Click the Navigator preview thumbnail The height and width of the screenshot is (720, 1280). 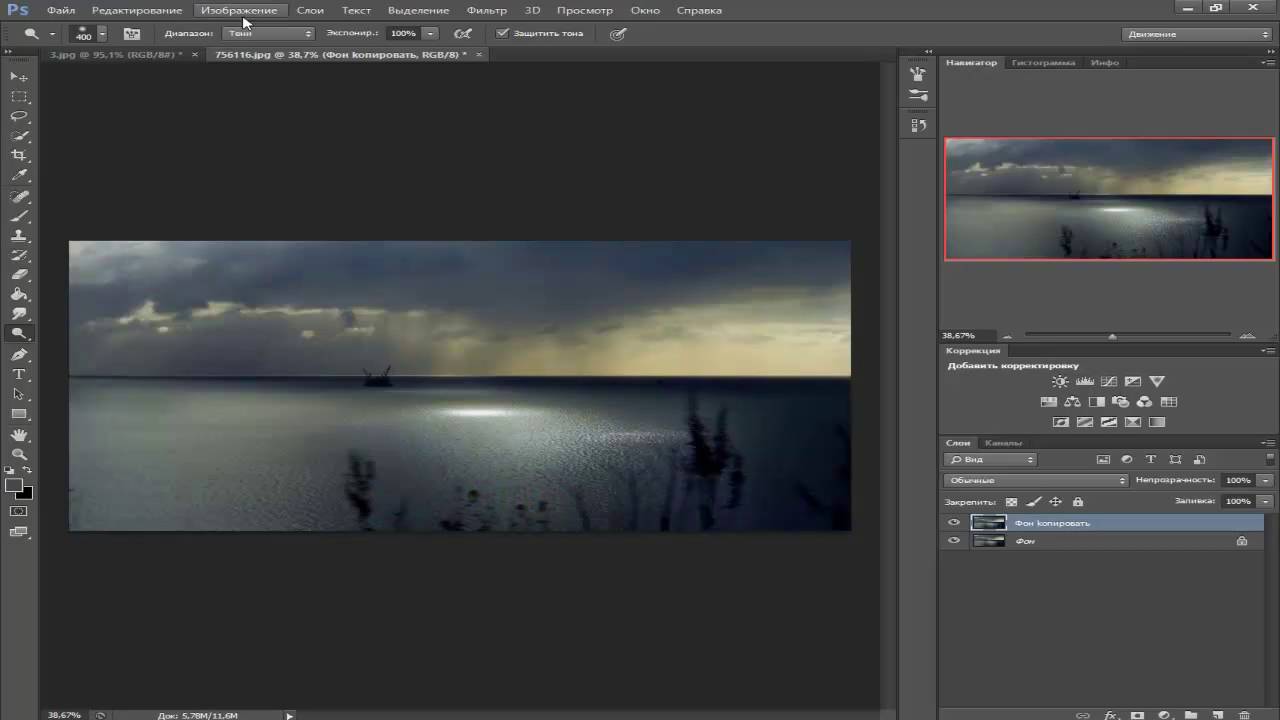(x=1109, y=199)
